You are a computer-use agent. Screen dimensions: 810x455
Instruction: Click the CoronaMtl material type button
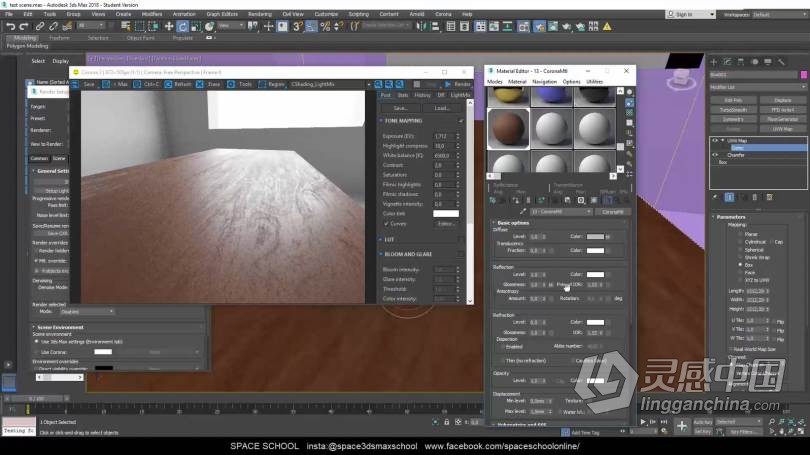[613, 212]
